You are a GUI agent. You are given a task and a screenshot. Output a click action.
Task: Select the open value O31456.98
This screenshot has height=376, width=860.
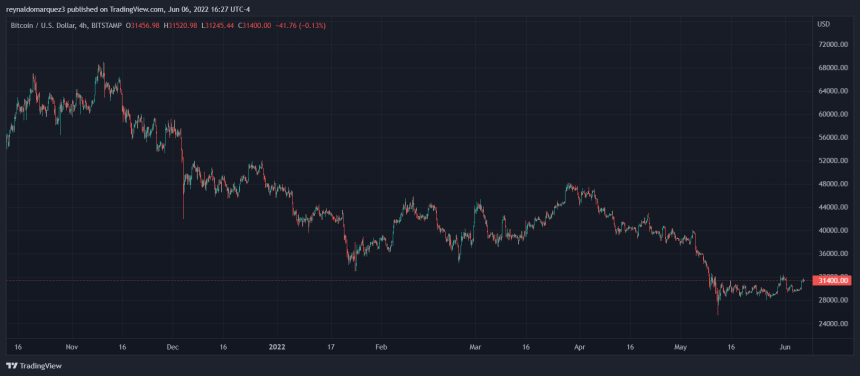(x=143, y=26)
